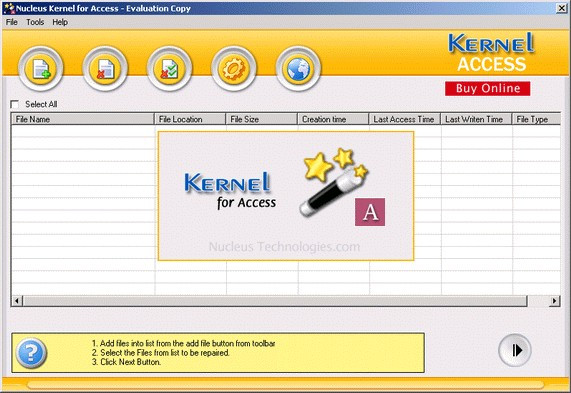Click the horizontal scrollbar left arrow
The width and height of the screenshot is (571, 393).
(x=17, y=301)
